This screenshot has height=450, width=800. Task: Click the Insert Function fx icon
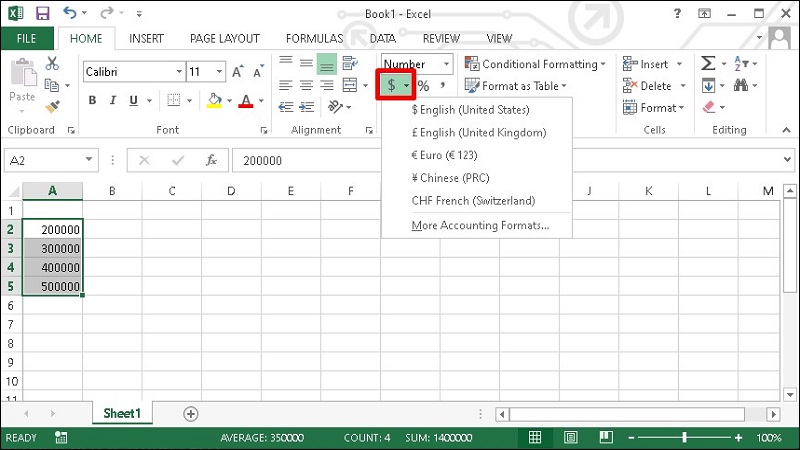pyautogui.click(x=211, y=160)
